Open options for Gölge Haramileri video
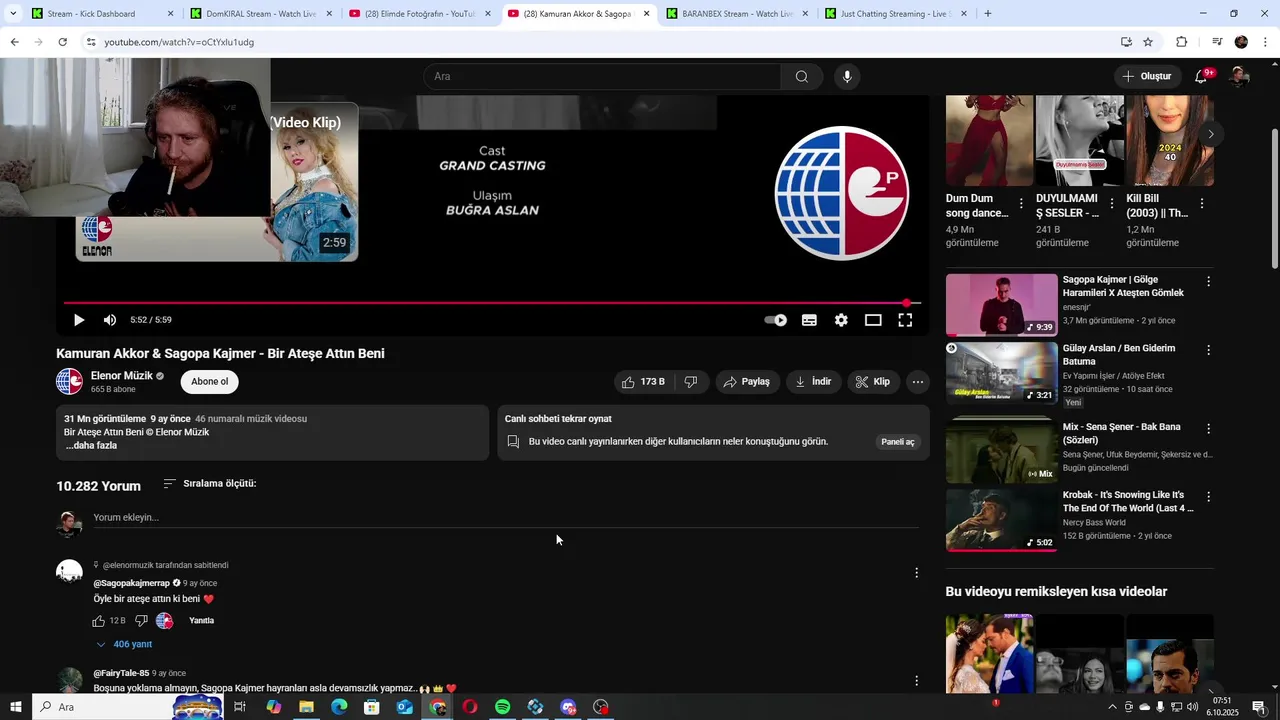1280x720 pixels. click(1208, 282)
